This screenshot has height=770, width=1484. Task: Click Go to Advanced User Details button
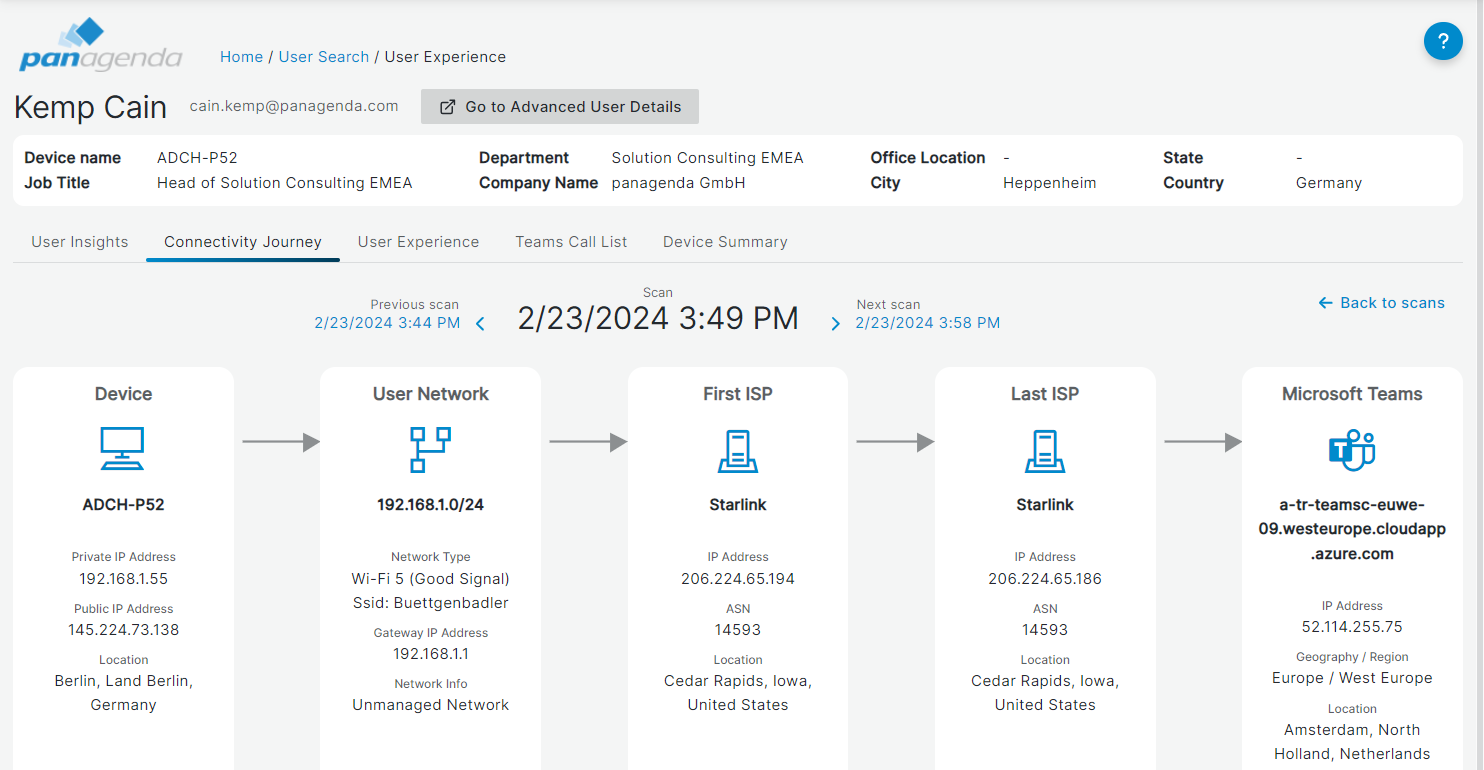560,107
